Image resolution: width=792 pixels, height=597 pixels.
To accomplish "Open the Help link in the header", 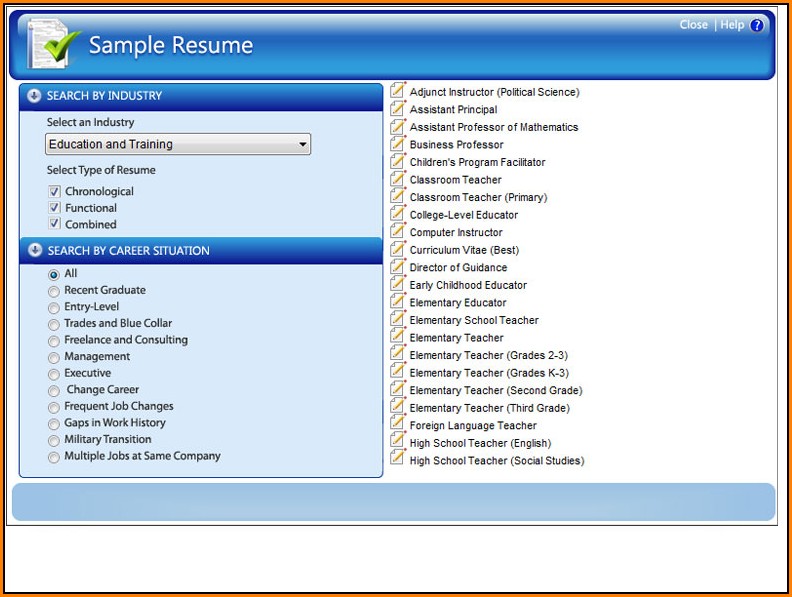I will 732,25.
